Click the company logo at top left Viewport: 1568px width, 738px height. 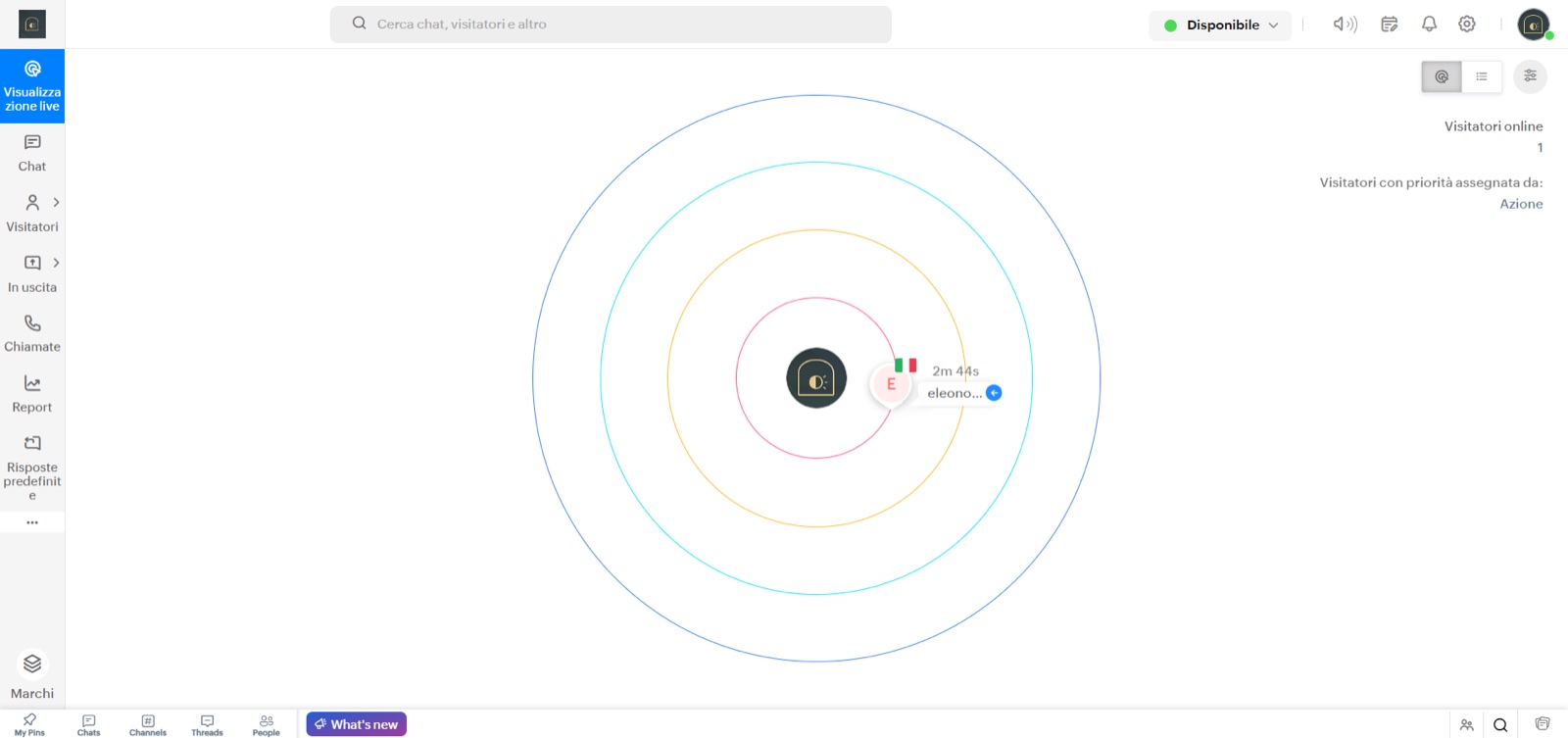pos(32,24)
